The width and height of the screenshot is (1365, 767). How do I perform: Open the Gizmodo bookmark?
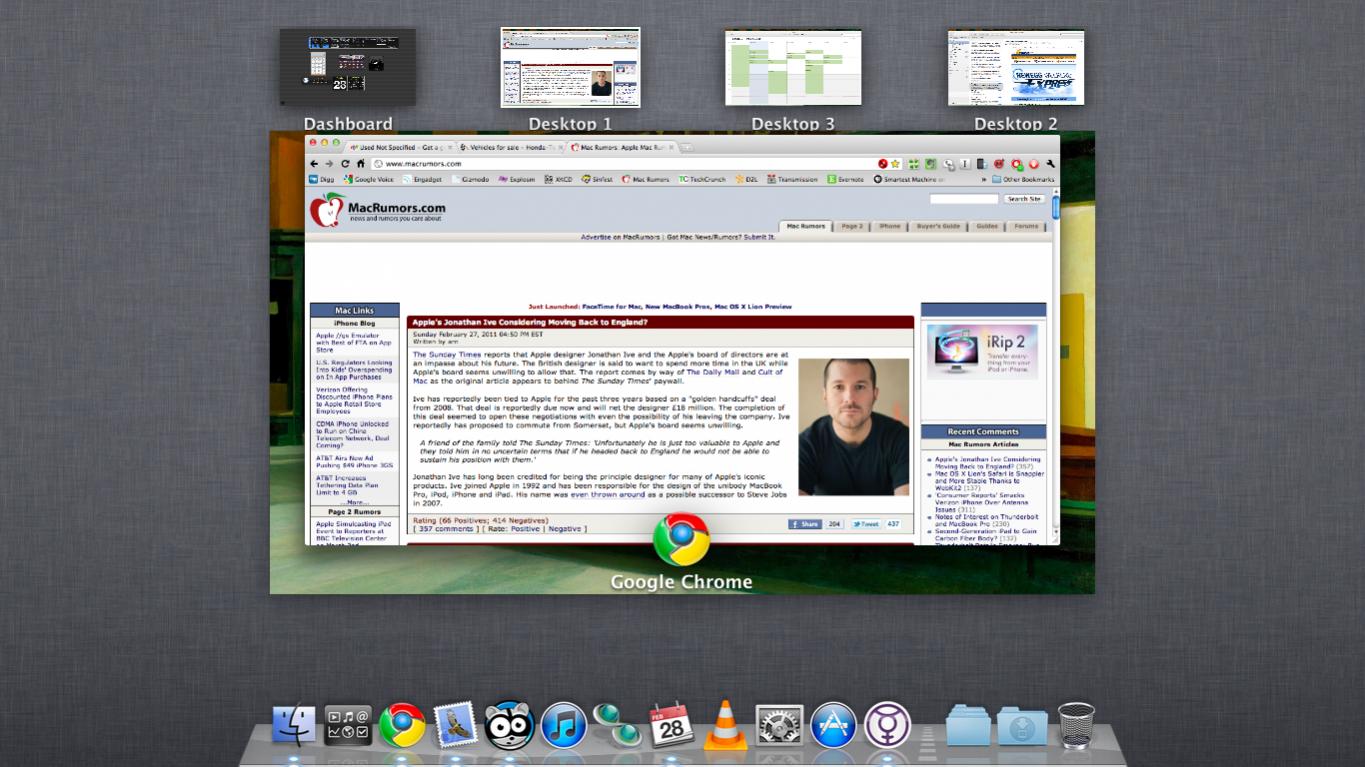(470, 180)
